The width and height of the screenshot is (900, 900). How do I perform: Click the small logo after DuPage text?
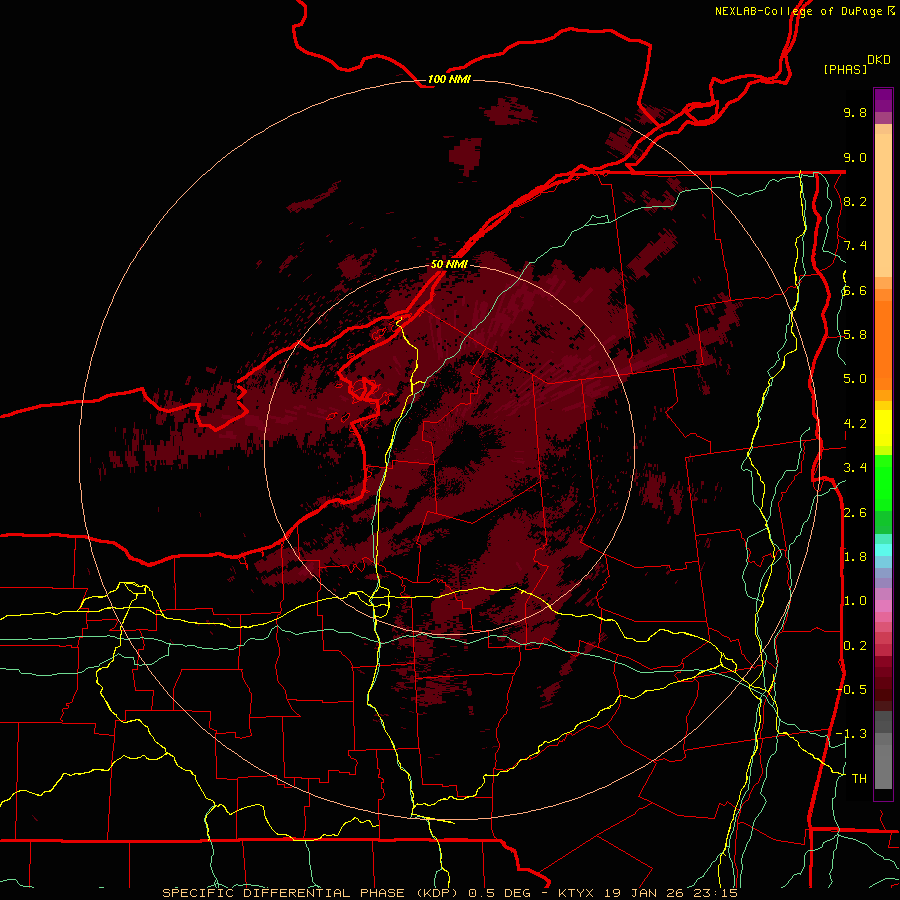tap(891, 11)
